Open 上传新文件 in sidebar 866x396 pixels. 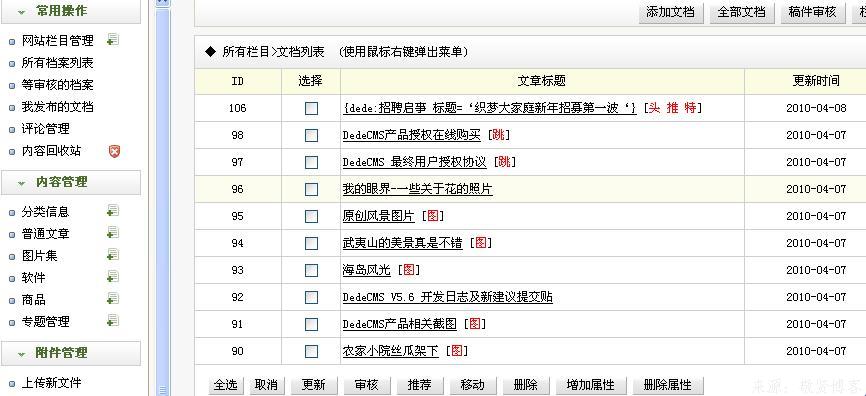click(x=51, y=382)
